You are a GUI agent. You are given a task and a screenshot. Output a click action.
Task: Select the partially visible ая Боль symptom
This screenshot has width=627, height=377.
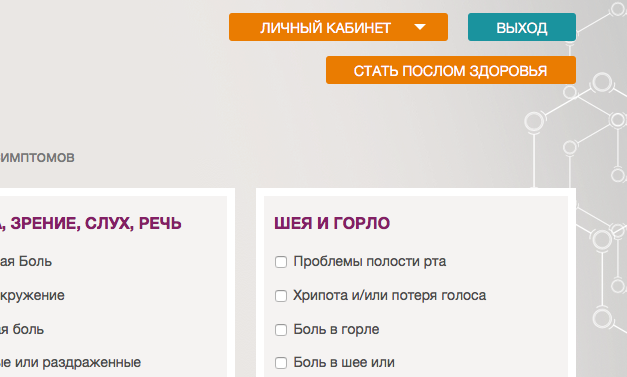[x=26, y=261]
